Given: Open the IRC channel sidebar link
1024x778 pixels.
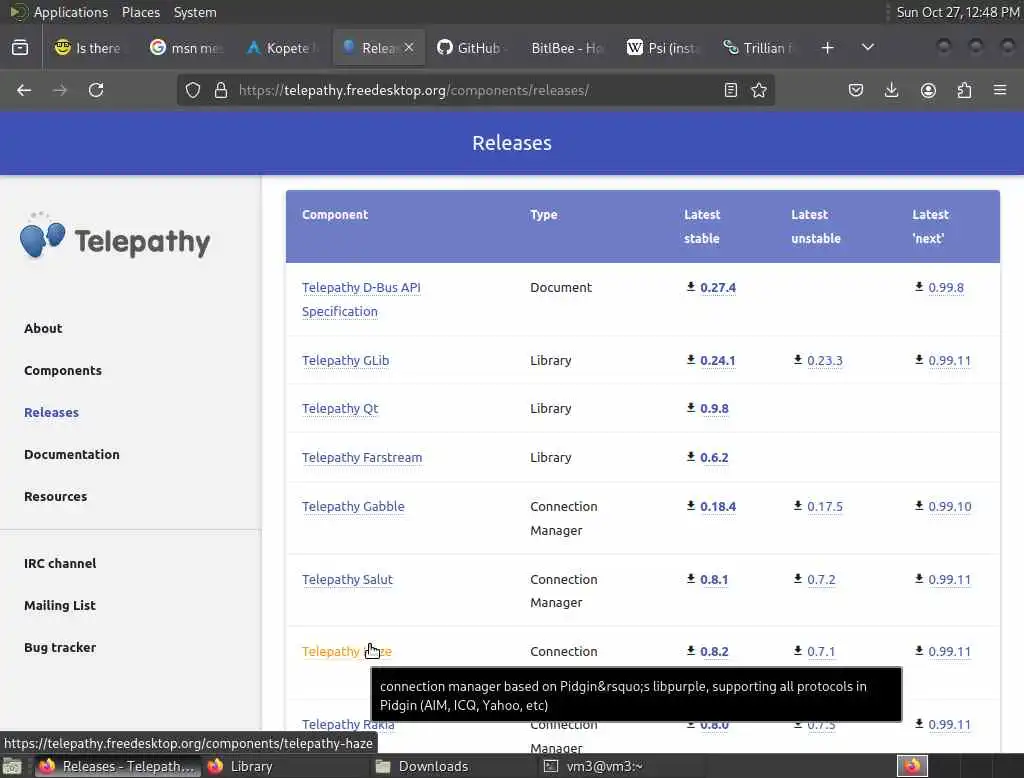Looking at the screenshot, I should point(60,563).
